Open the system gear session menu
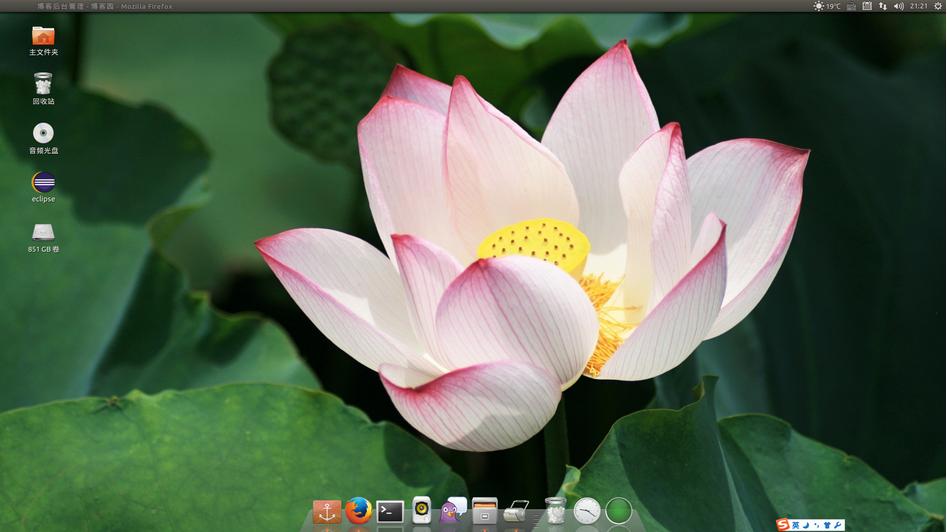Image resolution: width=947 pixels, height=532 pixels. [937, 6]
